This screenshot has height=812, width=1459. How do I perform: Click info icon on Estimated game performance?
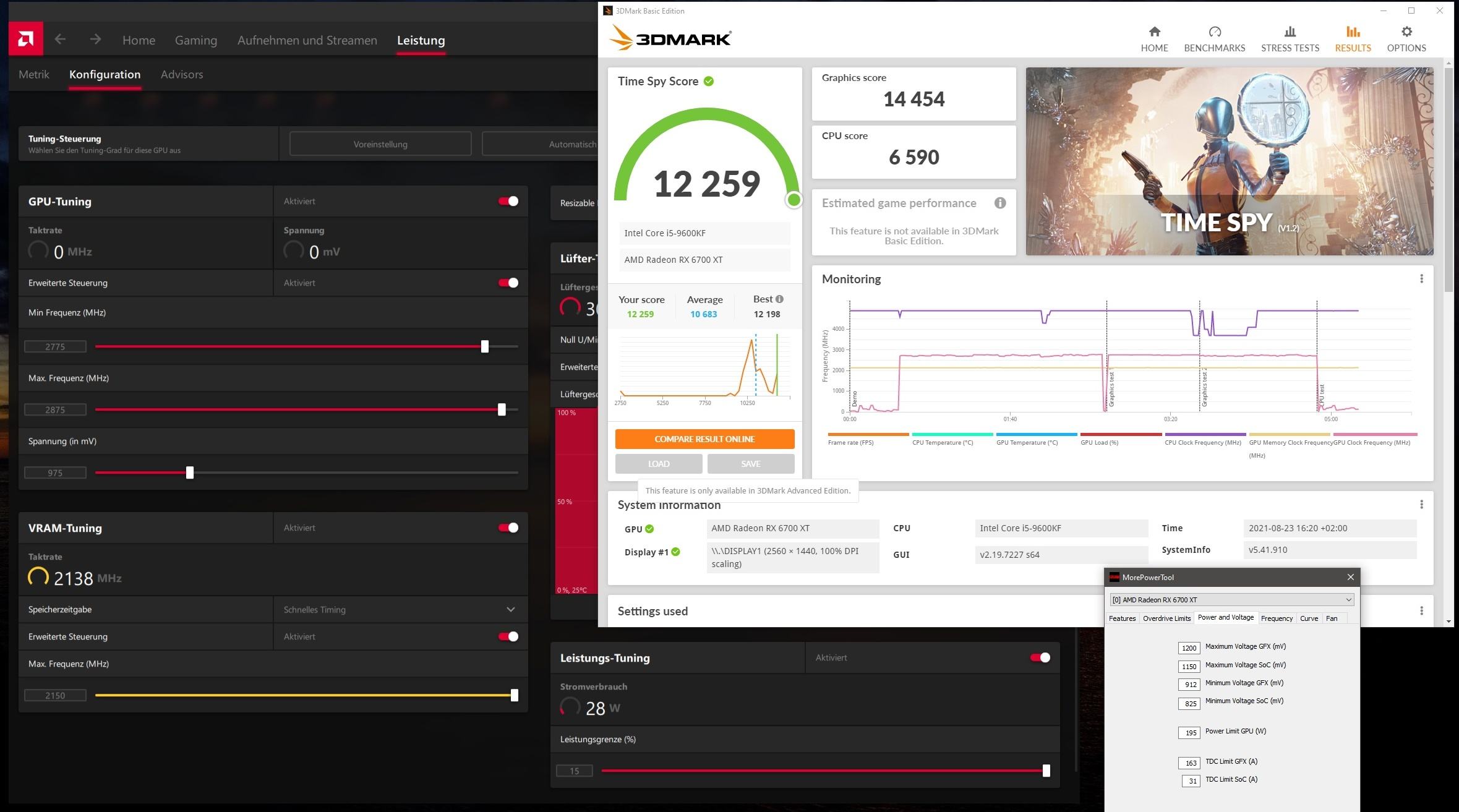pyautogui.click(x=1000, y=203)
